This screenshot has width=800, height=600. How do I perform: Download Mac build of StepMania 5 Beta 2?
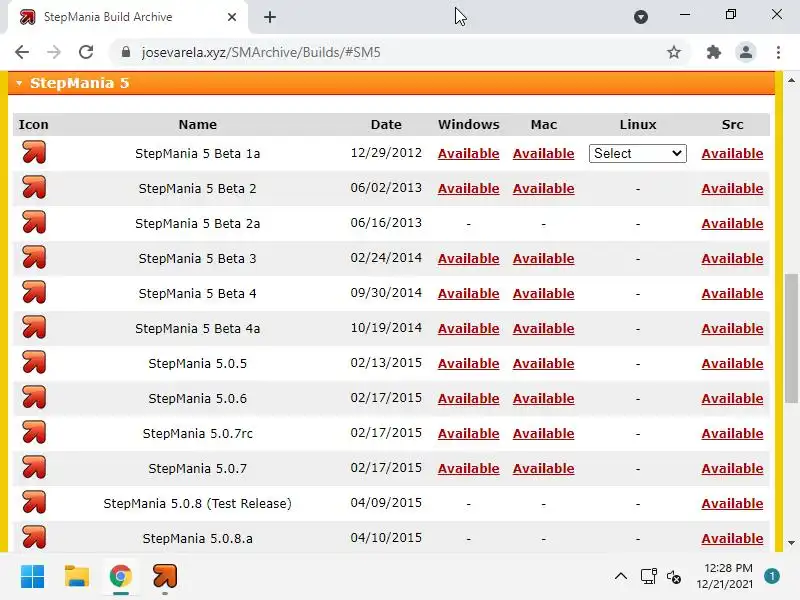click(x=543, y=189)
